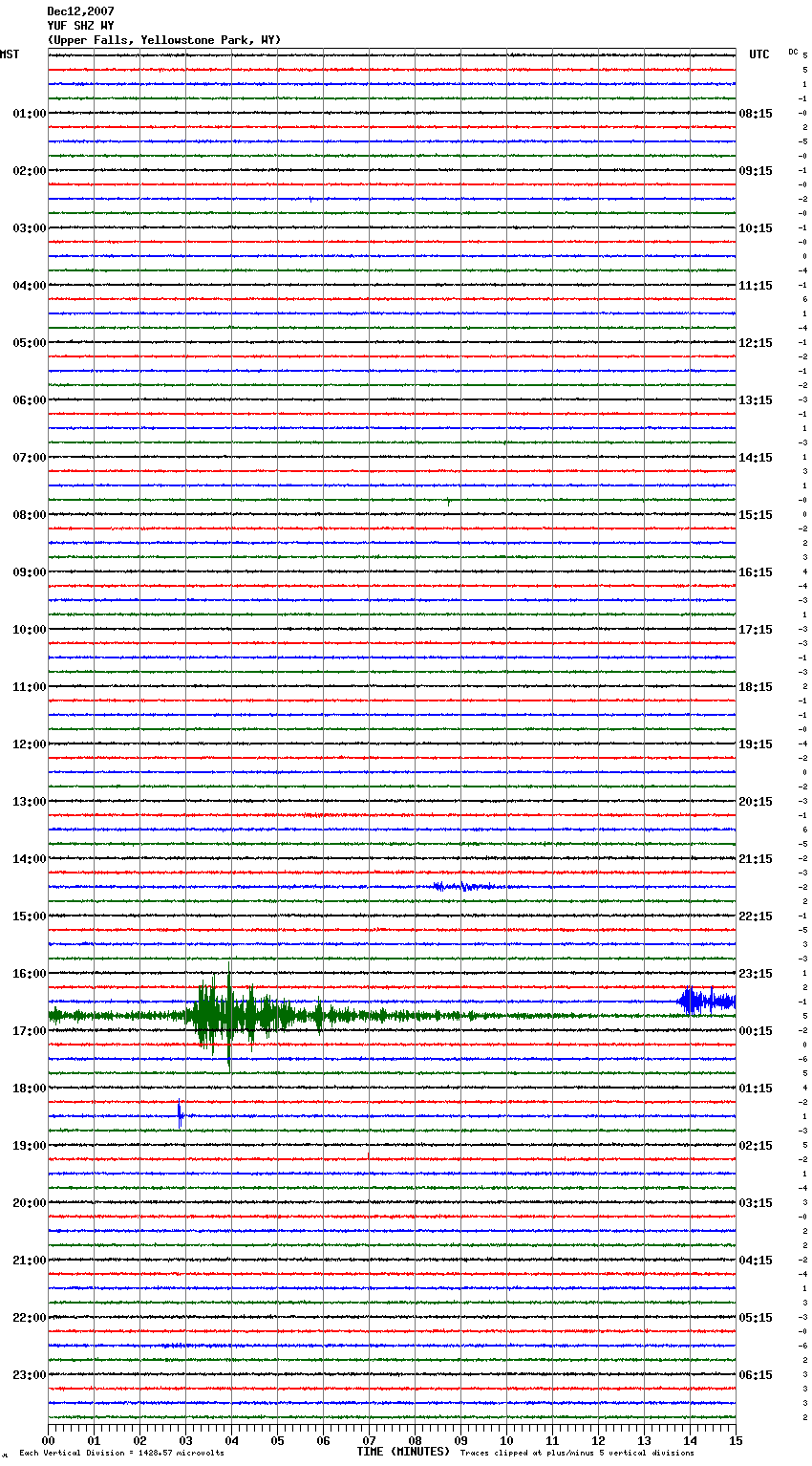
Task: Click the 08:15 UTC time label
Action: 756,114
